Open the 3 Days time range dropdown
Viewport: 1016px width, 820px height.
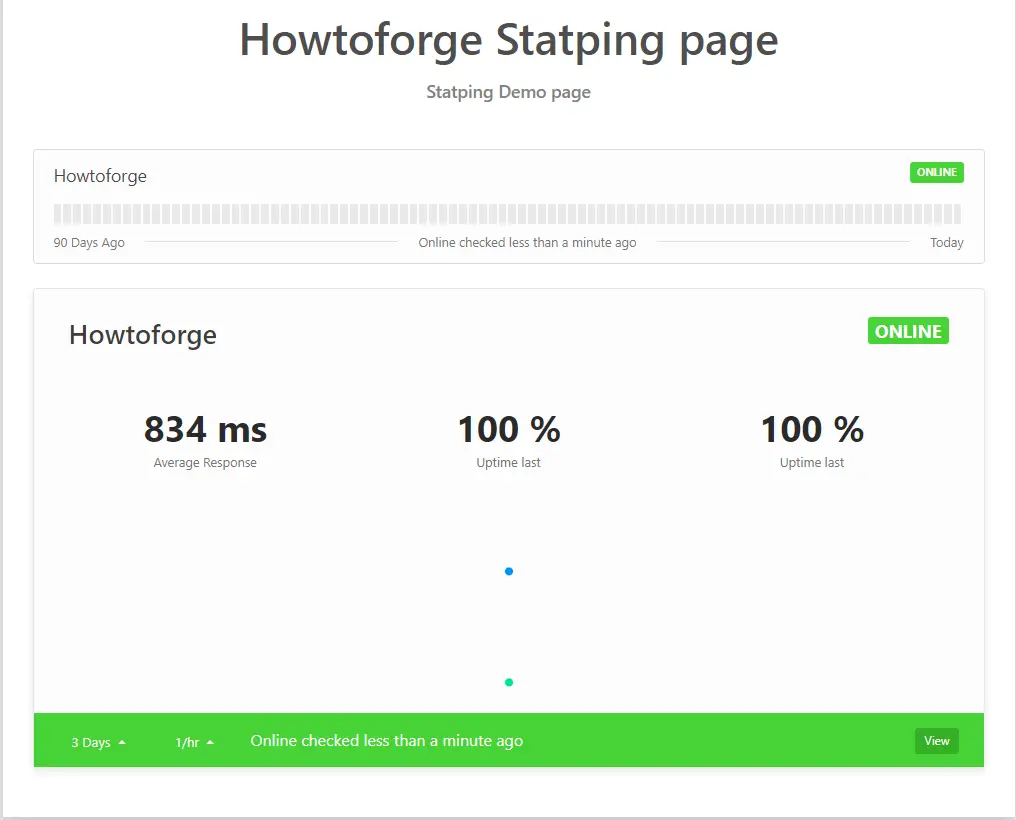pos(98,742)
